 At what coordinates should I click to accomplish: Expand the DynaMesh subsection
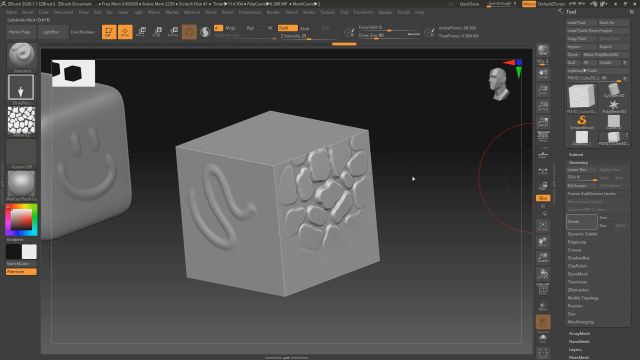coord(578,274)
